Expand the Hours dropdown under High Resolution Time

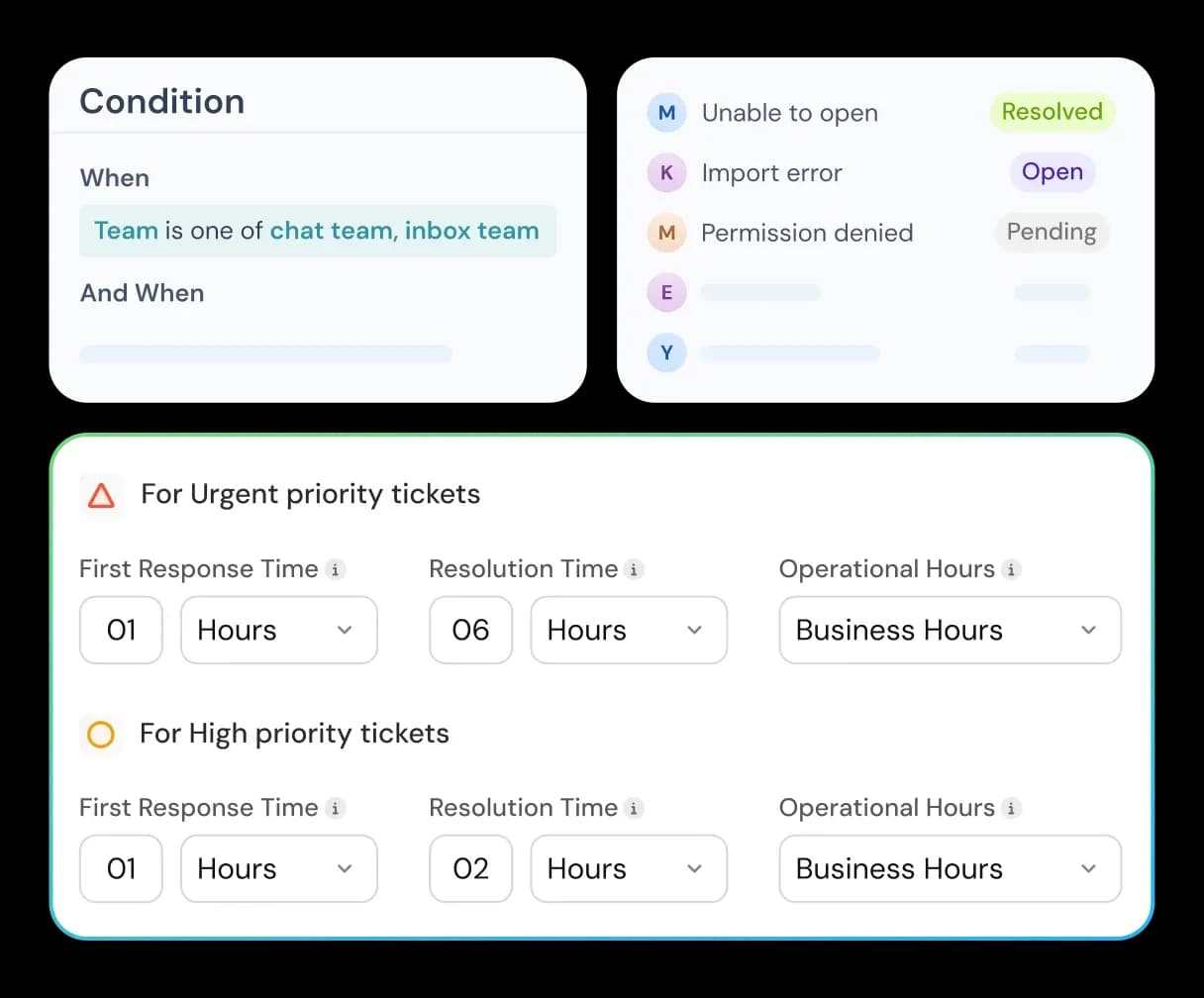point(629,869)
